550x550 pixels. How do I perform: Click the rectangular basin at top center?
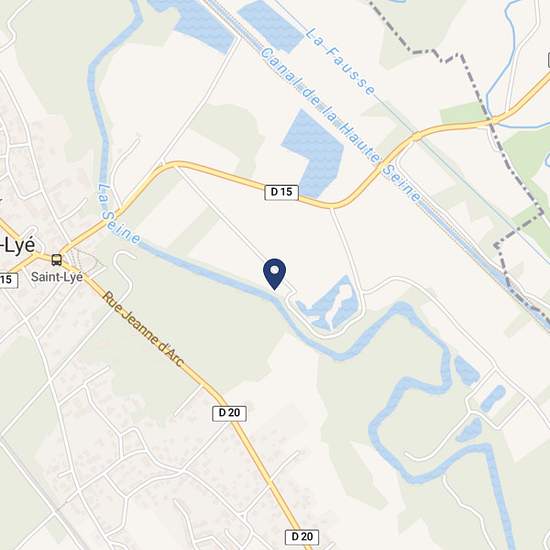(270, 26)
